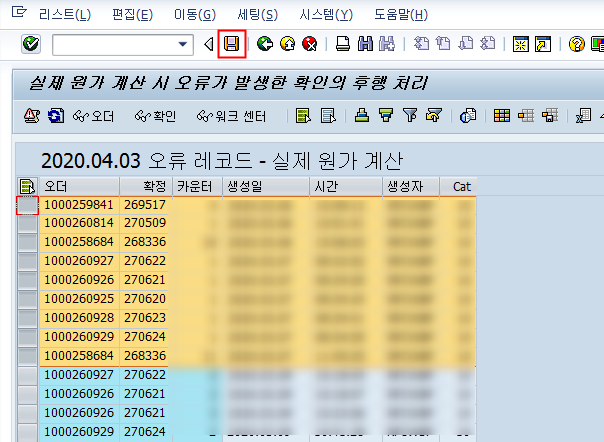Image resolution: width=604 pixels, height=442 pixels.
Task: Click the 시간 column header
Action: tap(346, 187)
